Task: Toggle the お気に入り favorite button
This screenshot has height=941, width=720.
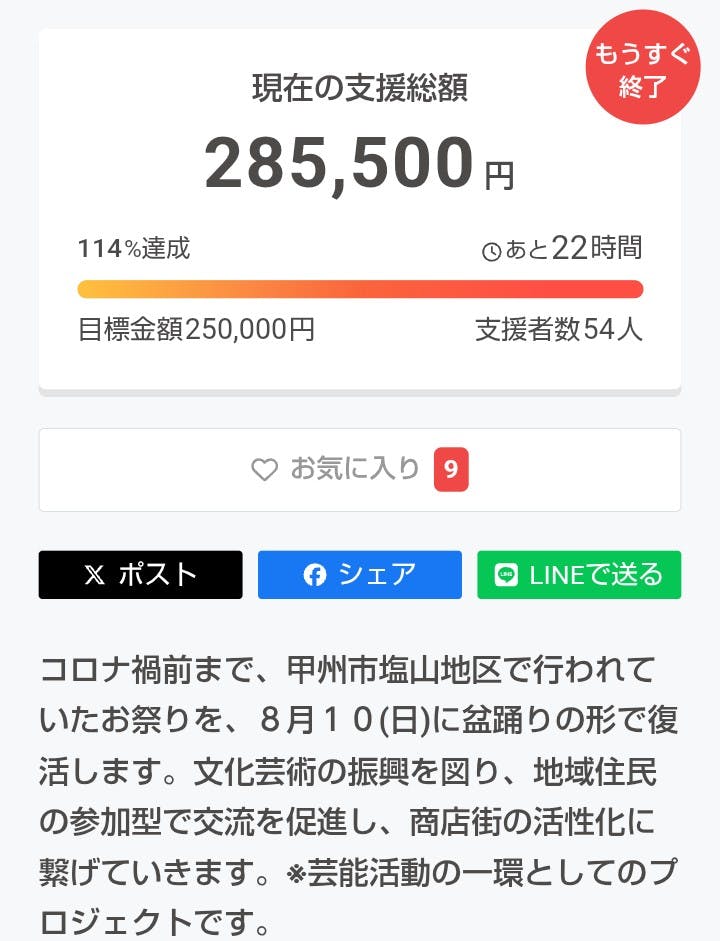Action: [x=359, y=470]
